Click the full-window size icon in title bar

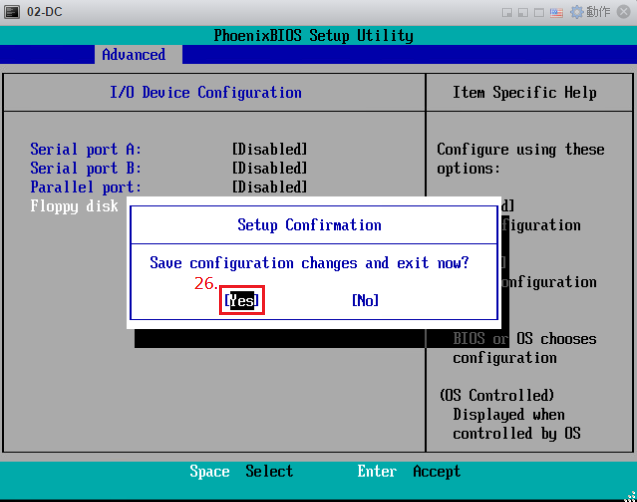pos(539,13)
